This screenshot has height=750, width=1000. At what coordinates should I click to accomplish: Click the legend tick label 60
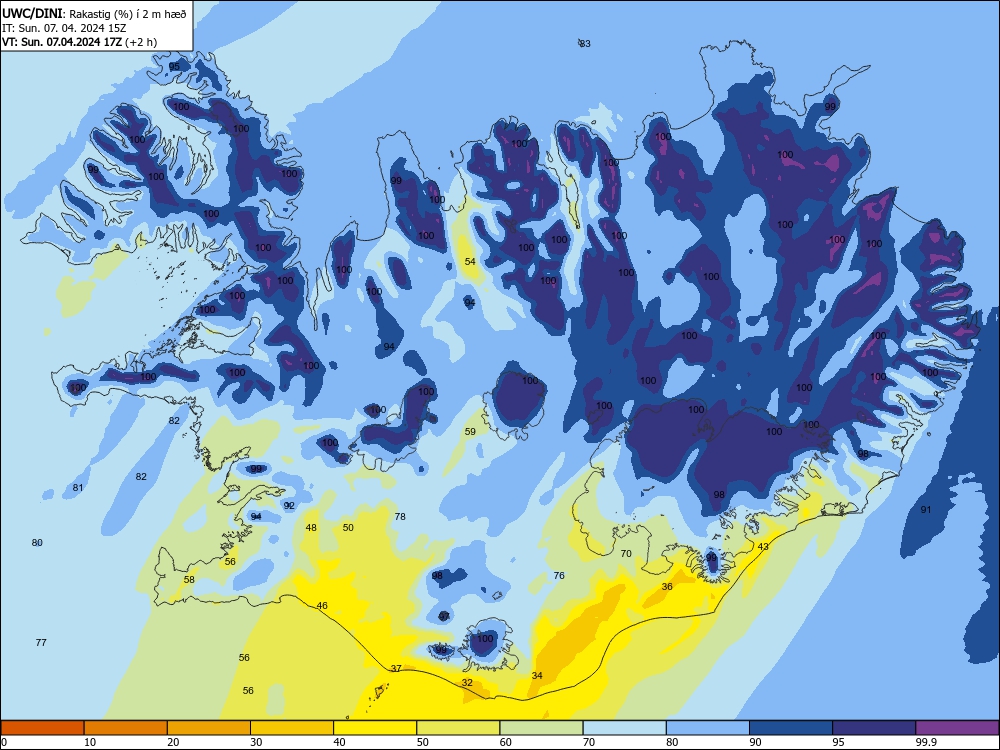(x=506, y=742)
